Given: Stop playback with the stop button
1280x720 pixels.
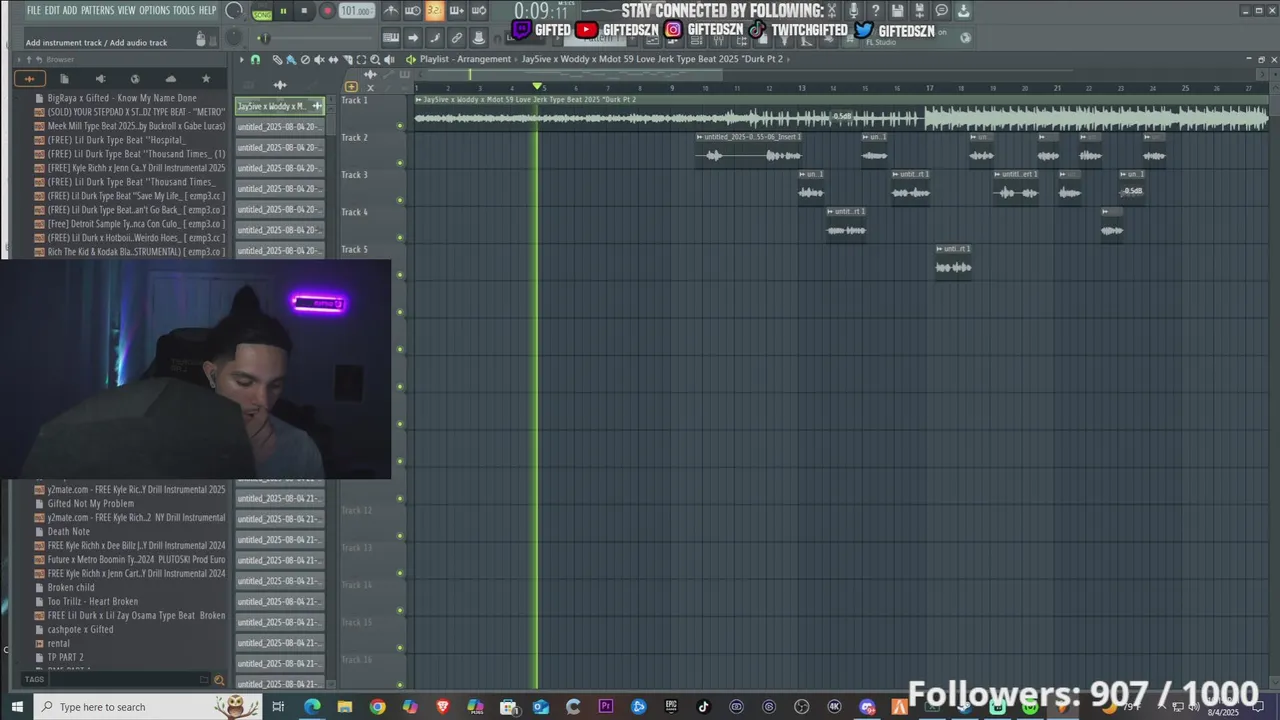Looking at the screenshot, I should (x=304, y=11).
